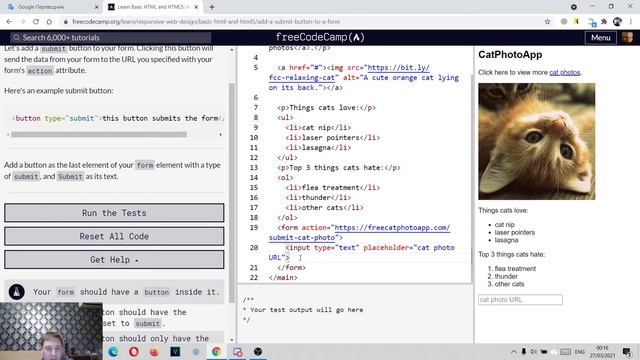Screen dimensions: 640x360
Task: Click the freecatphotoapp.com URL on line 19
Action: (x=392, y=227)
